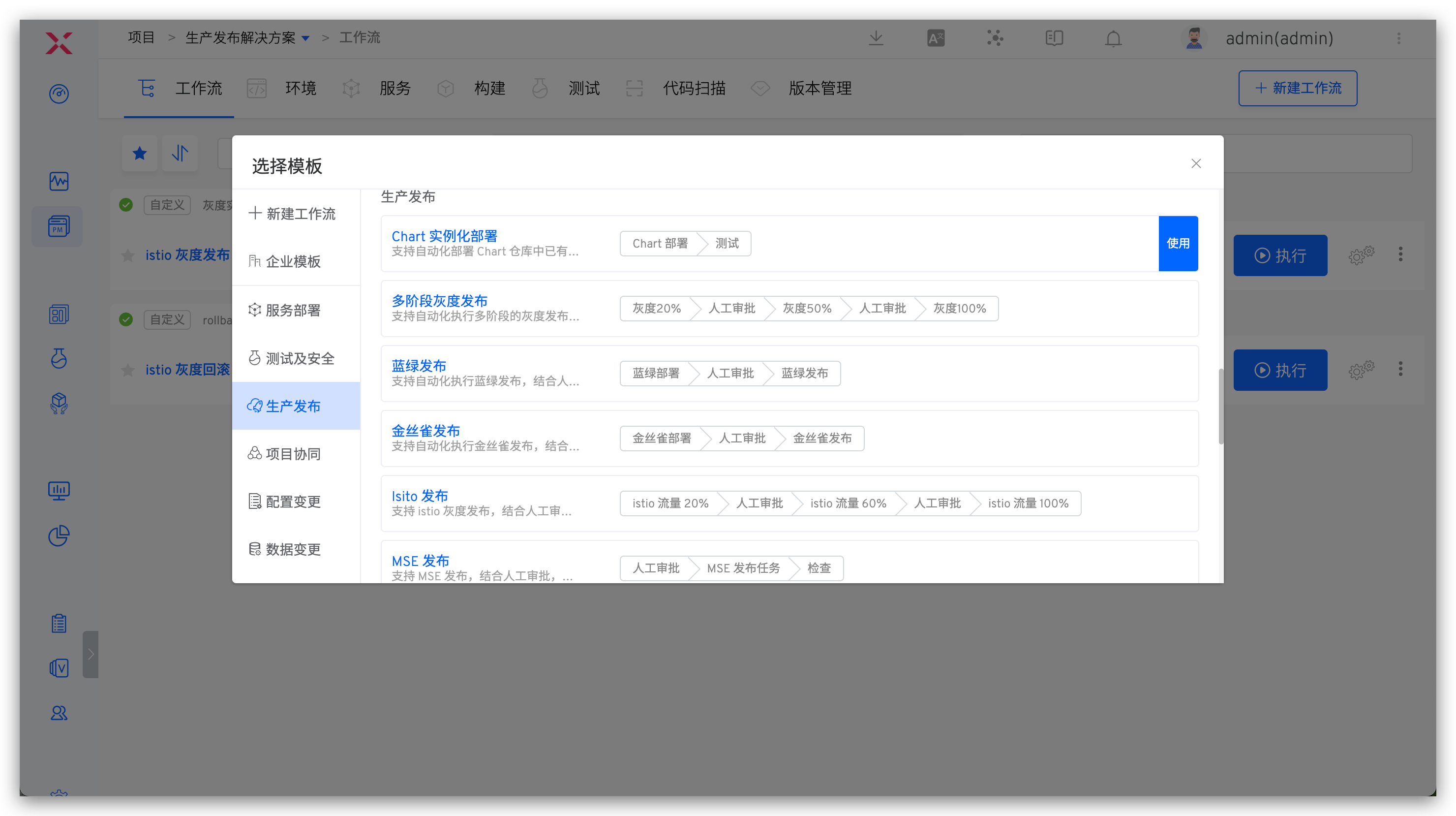This screenshot has height=816, width=1456.
Task: Open the users icon in the sidebar
Action: pos(59,713)
